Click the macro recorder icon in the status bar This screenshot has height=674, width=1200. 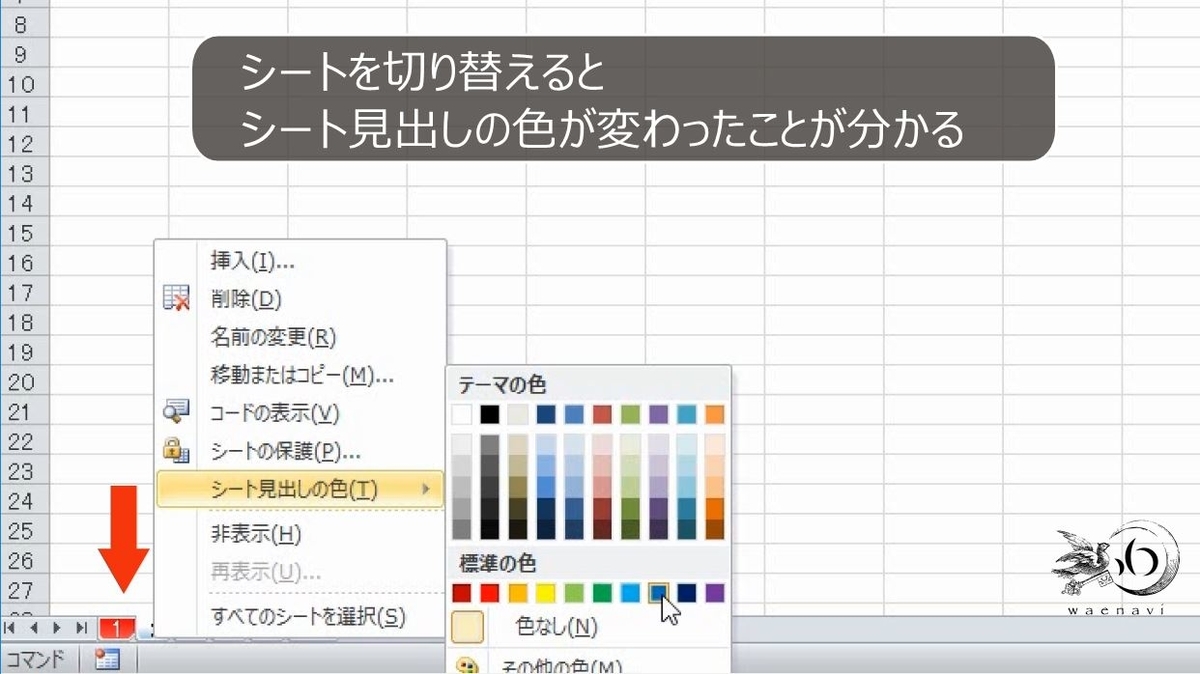[x=109, y=659]
